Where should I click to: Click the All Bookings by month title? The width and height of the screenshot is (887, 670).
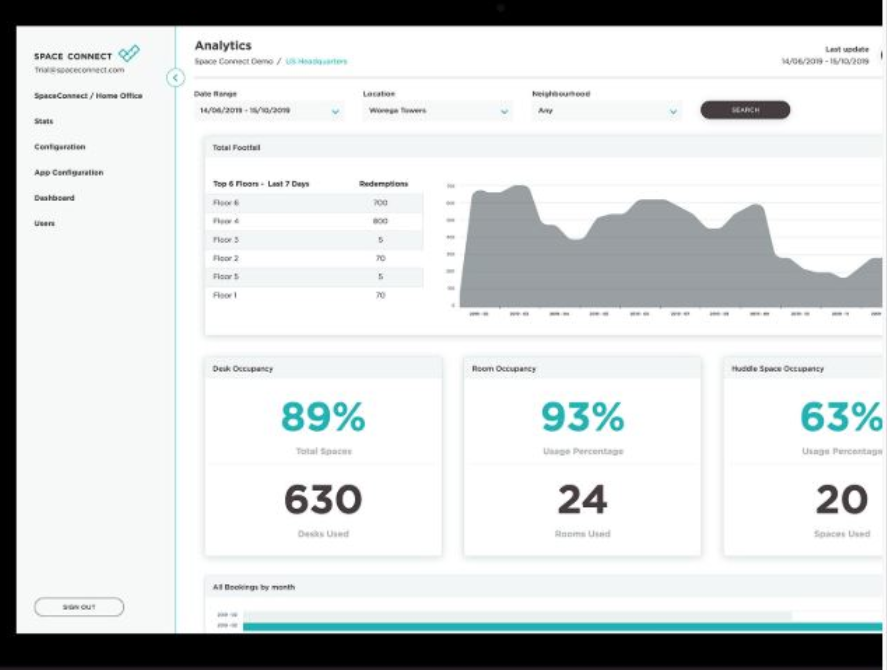(x=253, y=587)
